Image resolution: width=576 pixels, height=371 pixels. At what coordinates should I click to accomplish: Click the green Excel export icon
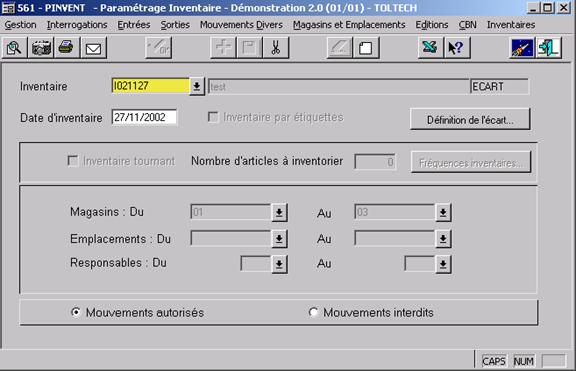pos(430,48)
